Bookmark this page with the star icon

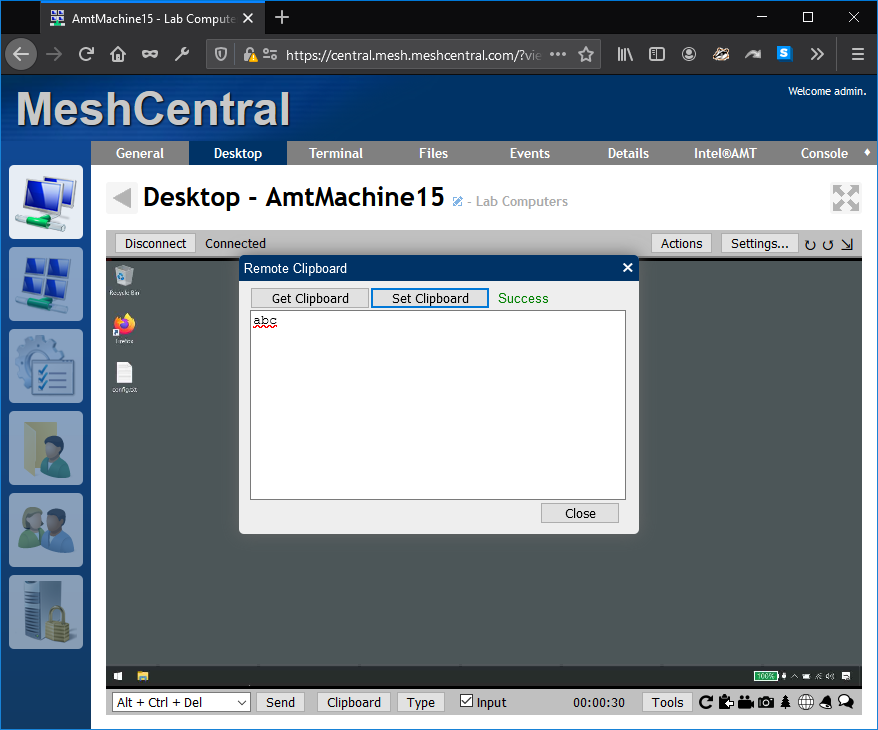[x=586, y=54]
